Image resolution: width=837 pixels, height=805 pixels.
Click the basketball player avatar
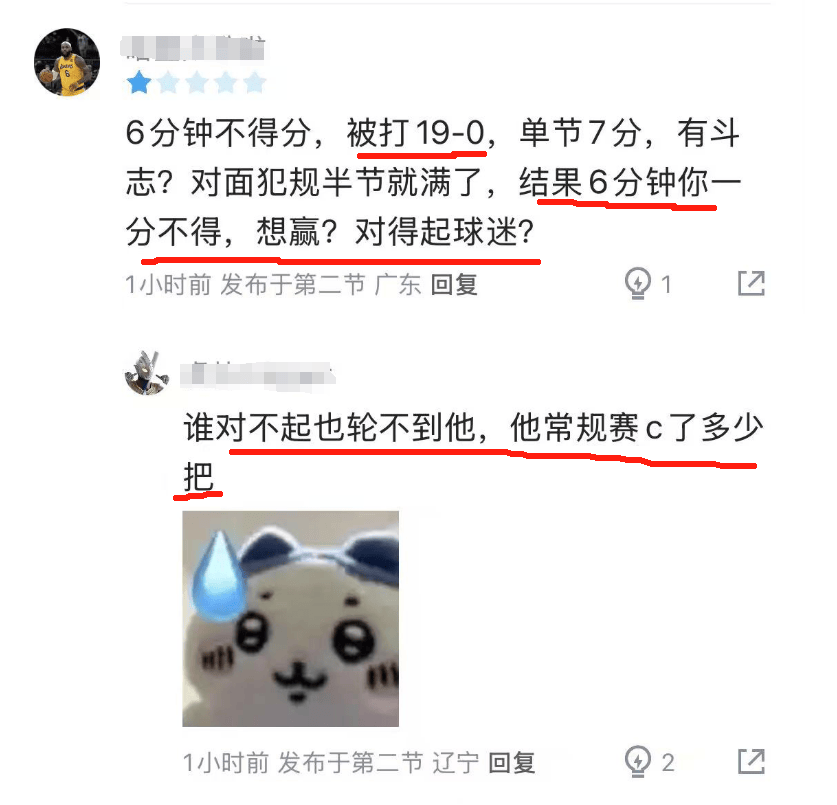67,62
